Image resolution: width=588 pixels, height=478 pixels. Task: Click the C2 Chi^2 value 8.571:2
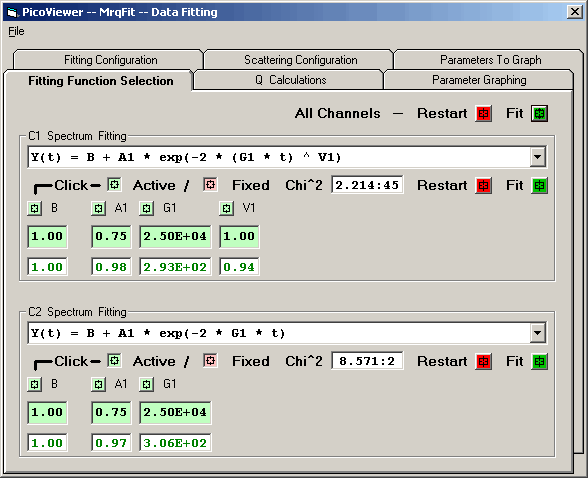click(367, 361)
